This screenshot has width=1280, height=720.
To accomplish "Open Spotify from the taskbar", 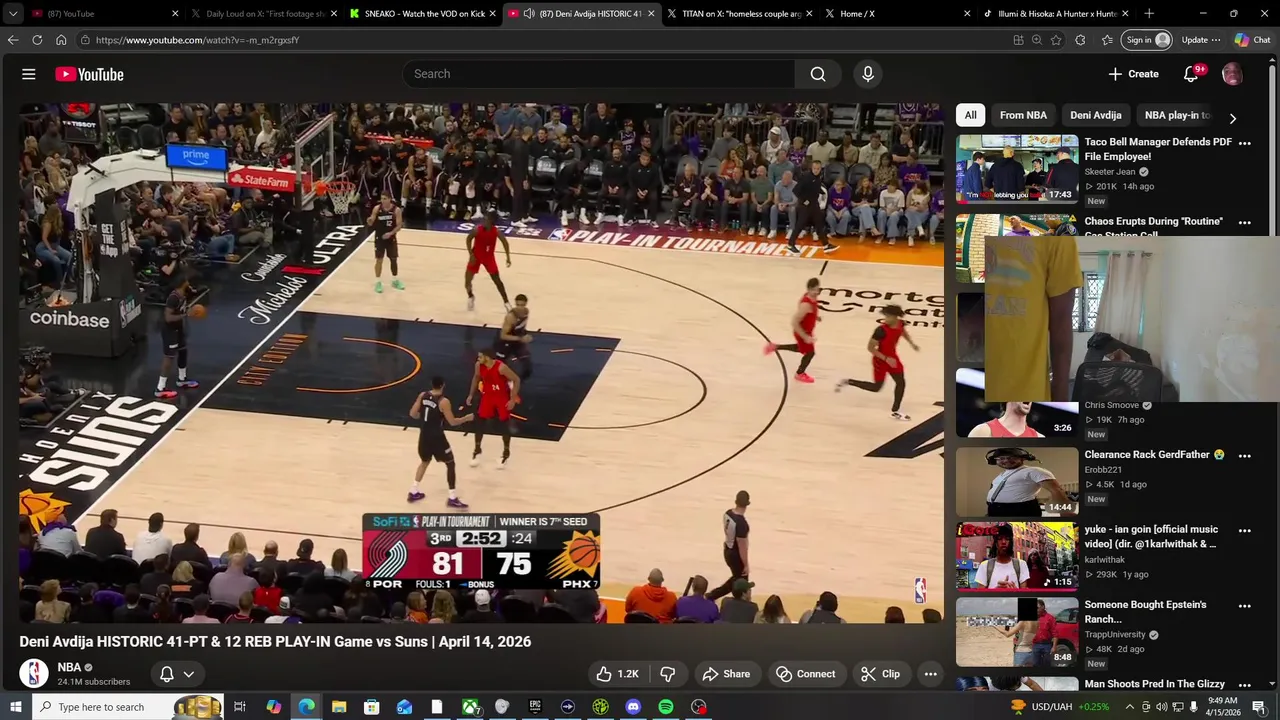I will point(666,707).
